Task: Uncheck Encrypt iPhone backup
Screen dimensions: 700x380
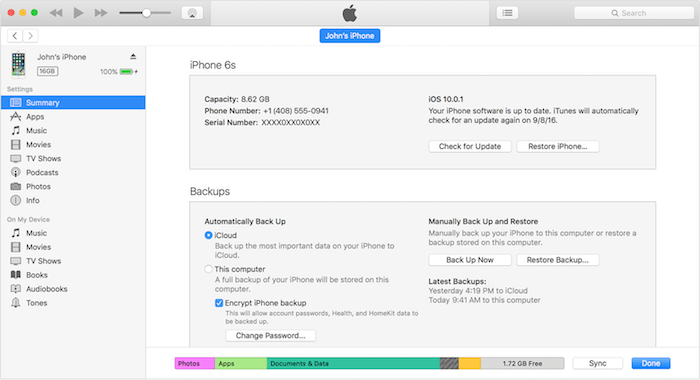Action: click(x=219, y=303)
